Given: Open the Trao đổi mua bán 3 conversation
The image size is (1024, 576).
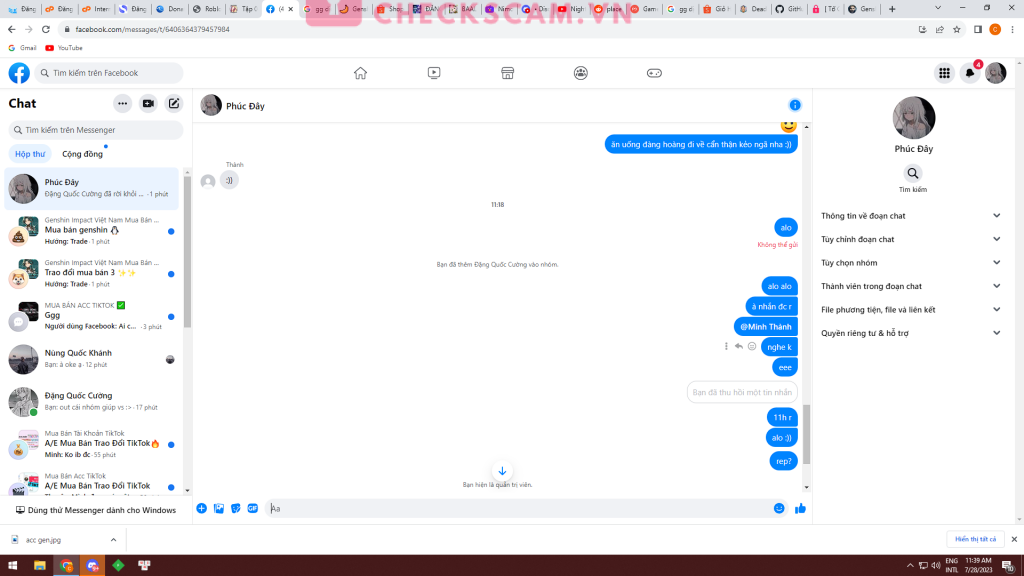Looking at the screenshot, I should click(x=91, y=274).
